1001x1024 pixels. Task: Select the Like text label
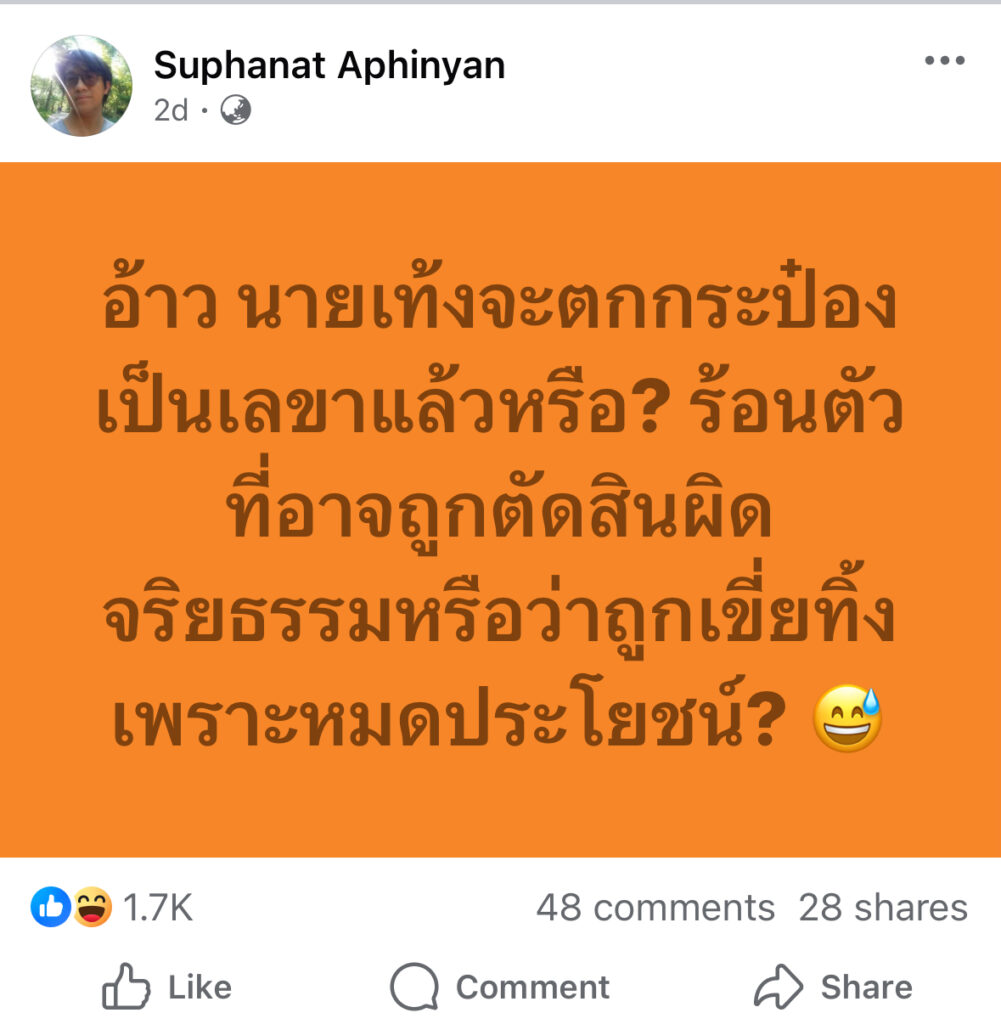(x=200, y=987)
